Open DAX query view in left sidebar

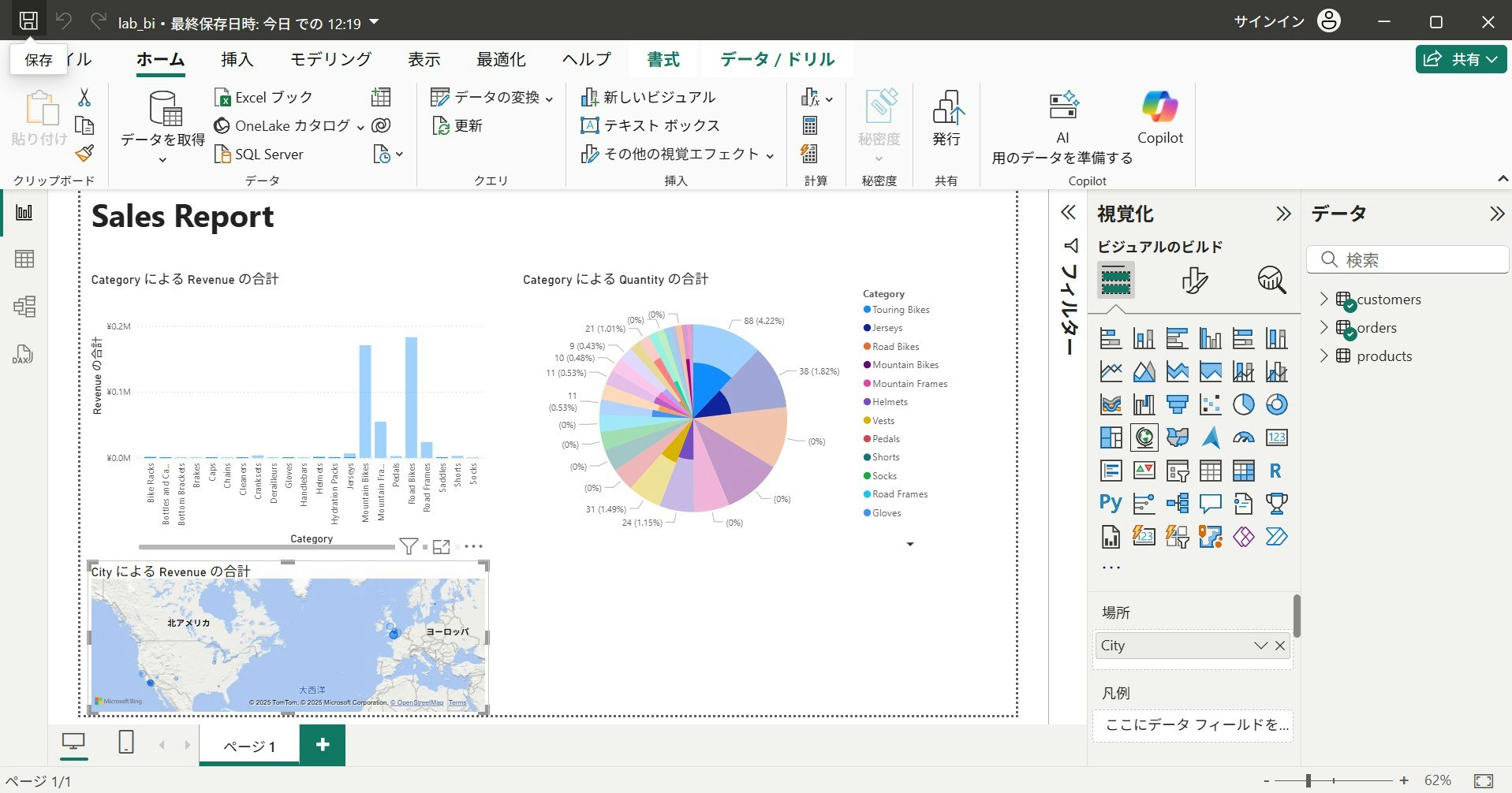23,354
